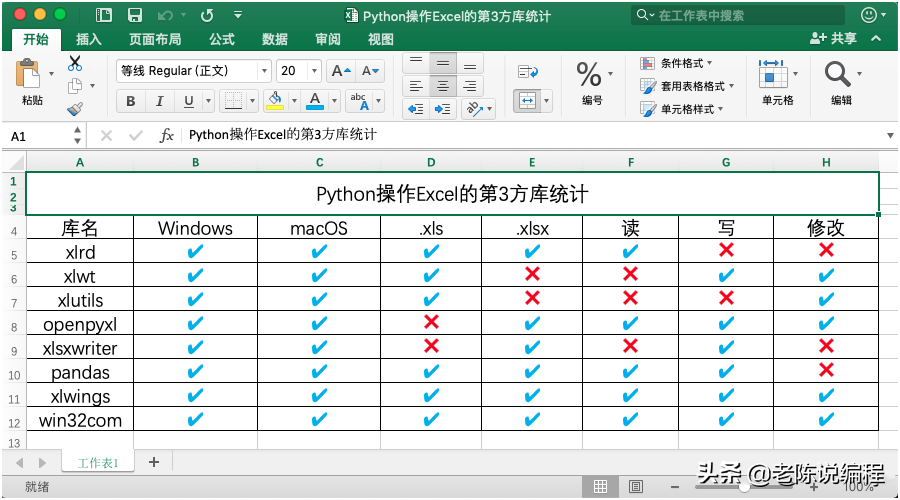This screenshot has height=500, width=900.
Task: Increase font size with A up icon
Action: (341, 71)
